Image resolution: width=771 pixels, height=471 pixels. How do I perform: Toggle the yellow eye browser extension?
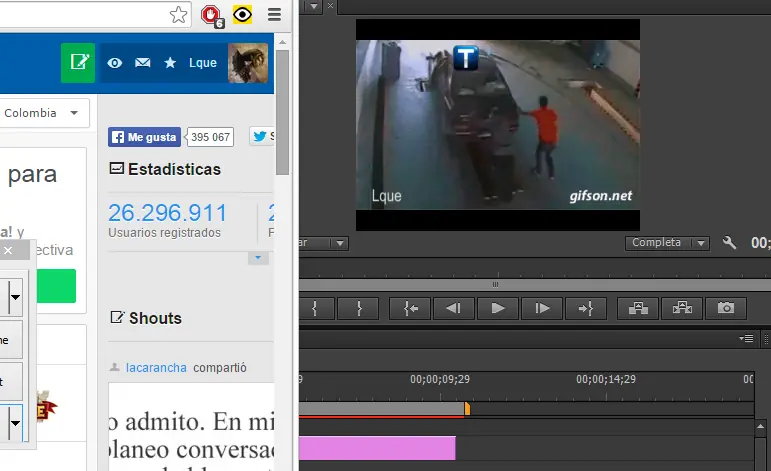(x=242, y=15)
